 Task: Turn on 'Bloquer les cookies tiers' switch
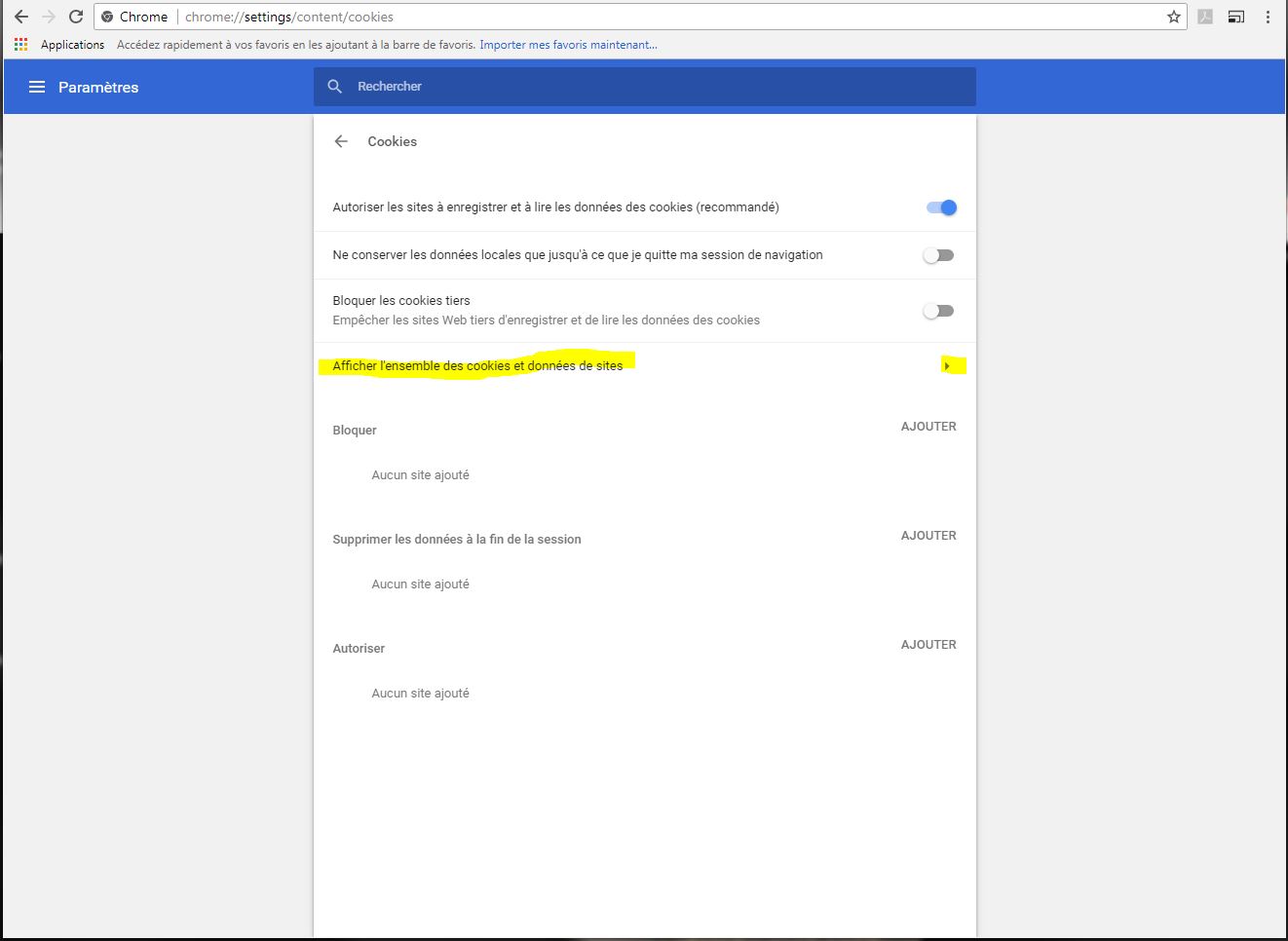tap(939, 312)
